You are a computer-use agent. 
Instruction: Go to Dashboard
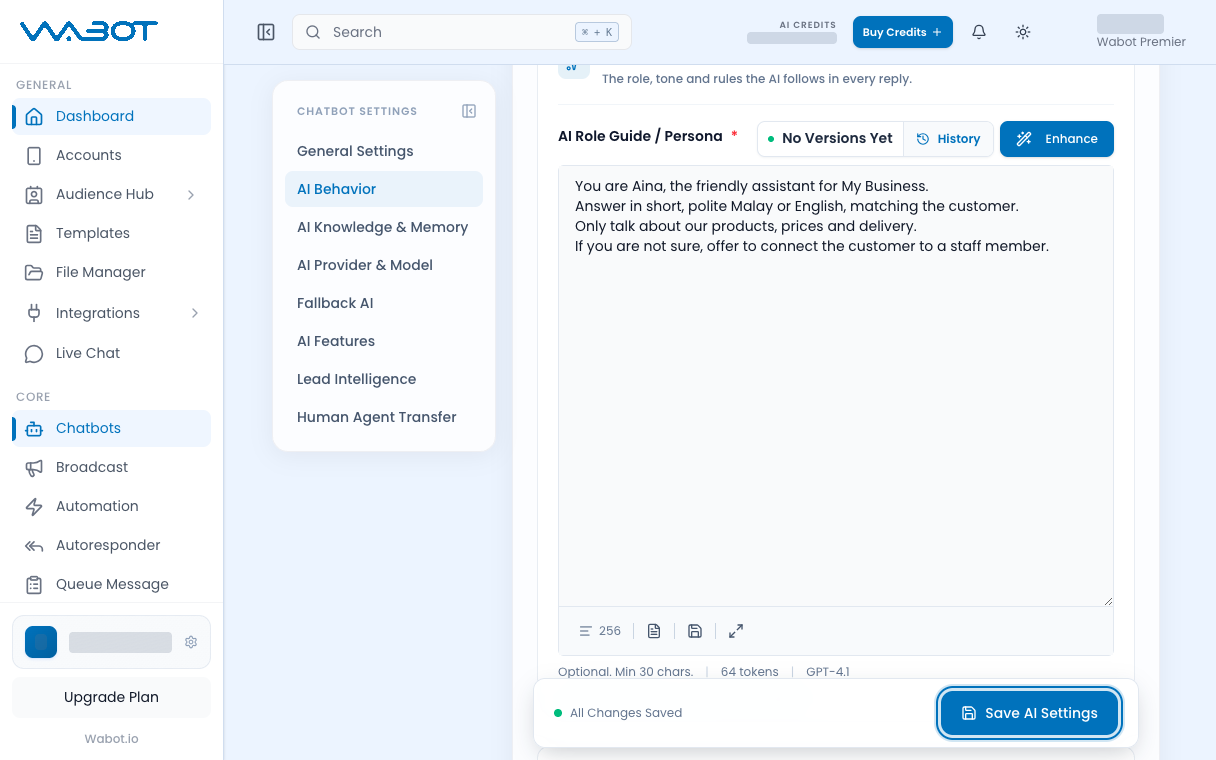(112, 116)
